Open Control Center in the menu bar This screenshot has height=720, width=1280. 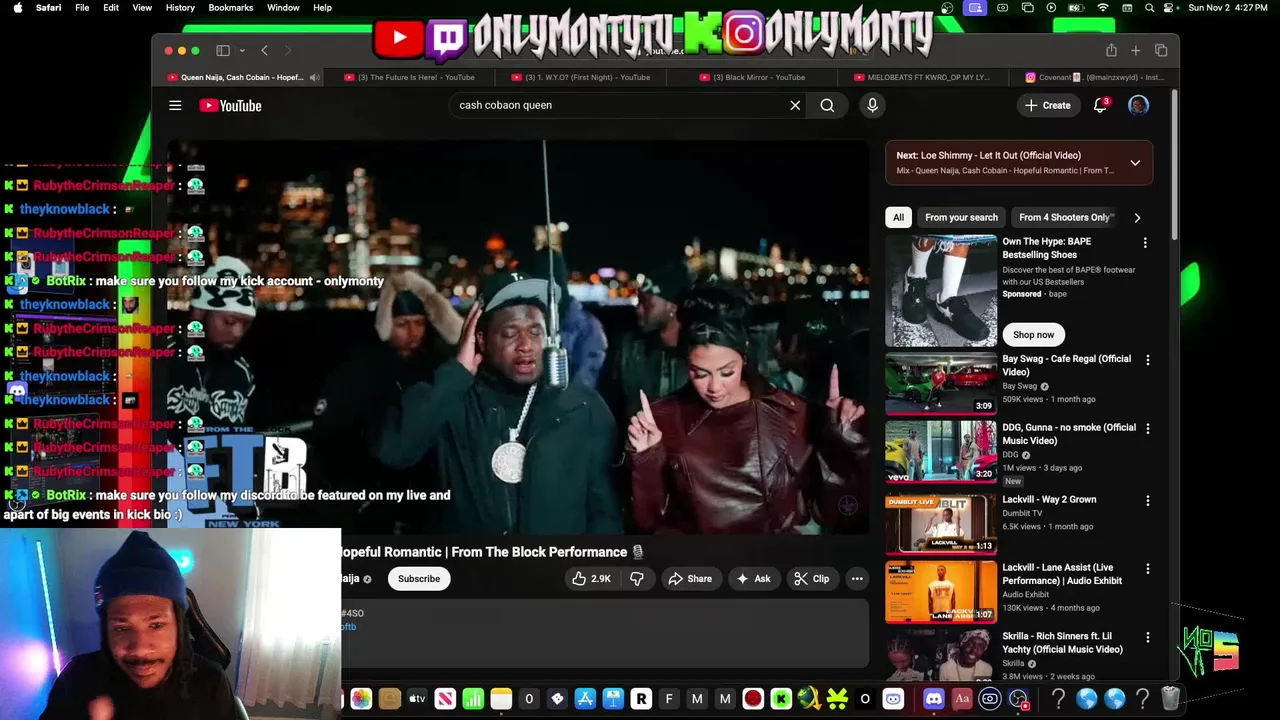click(1169, 7)
